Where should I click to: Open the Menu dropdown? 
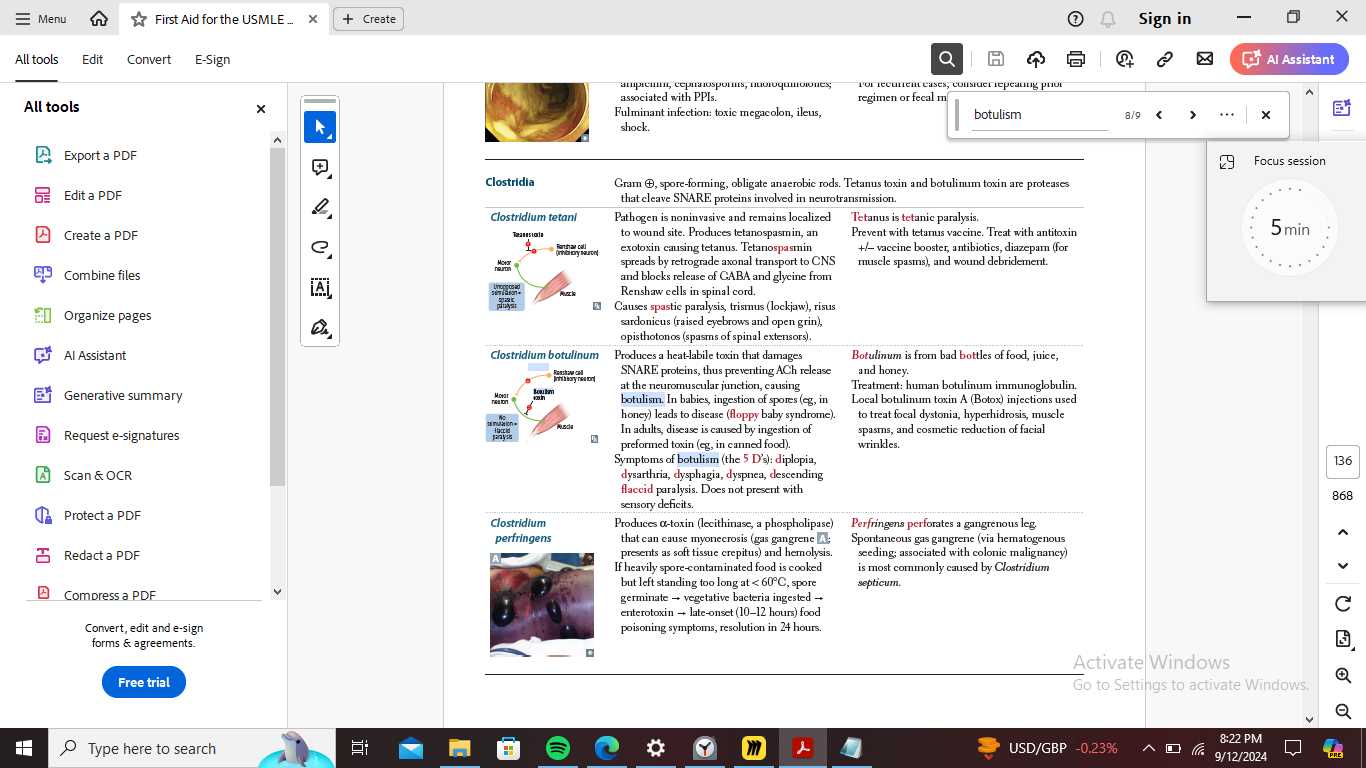tap(40, 19)
